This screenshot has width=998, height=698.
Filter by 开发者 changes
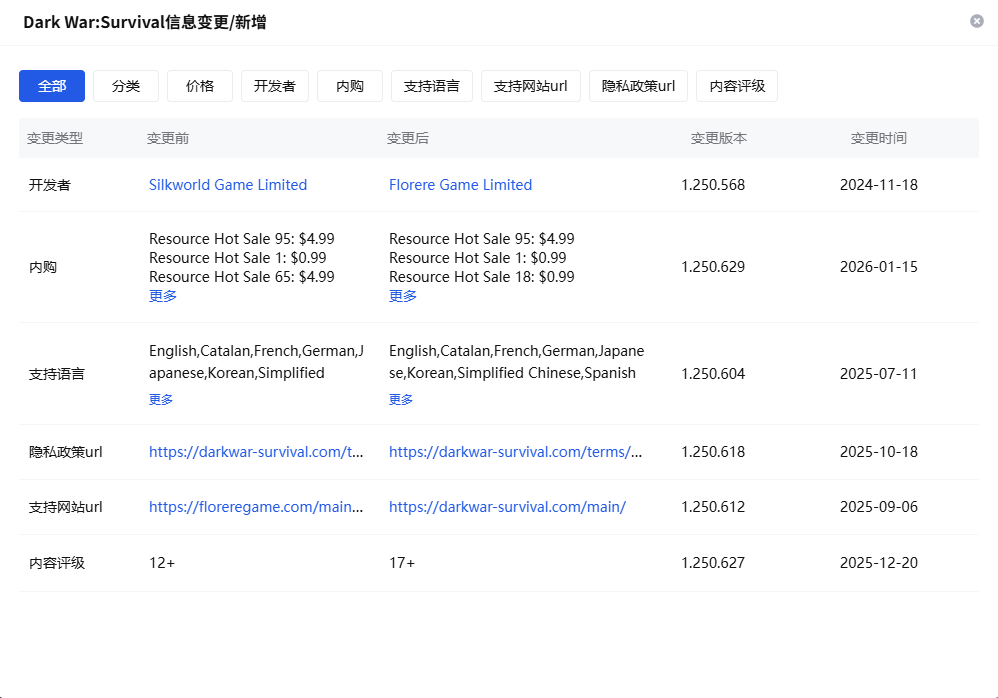[x=274, y=86]
